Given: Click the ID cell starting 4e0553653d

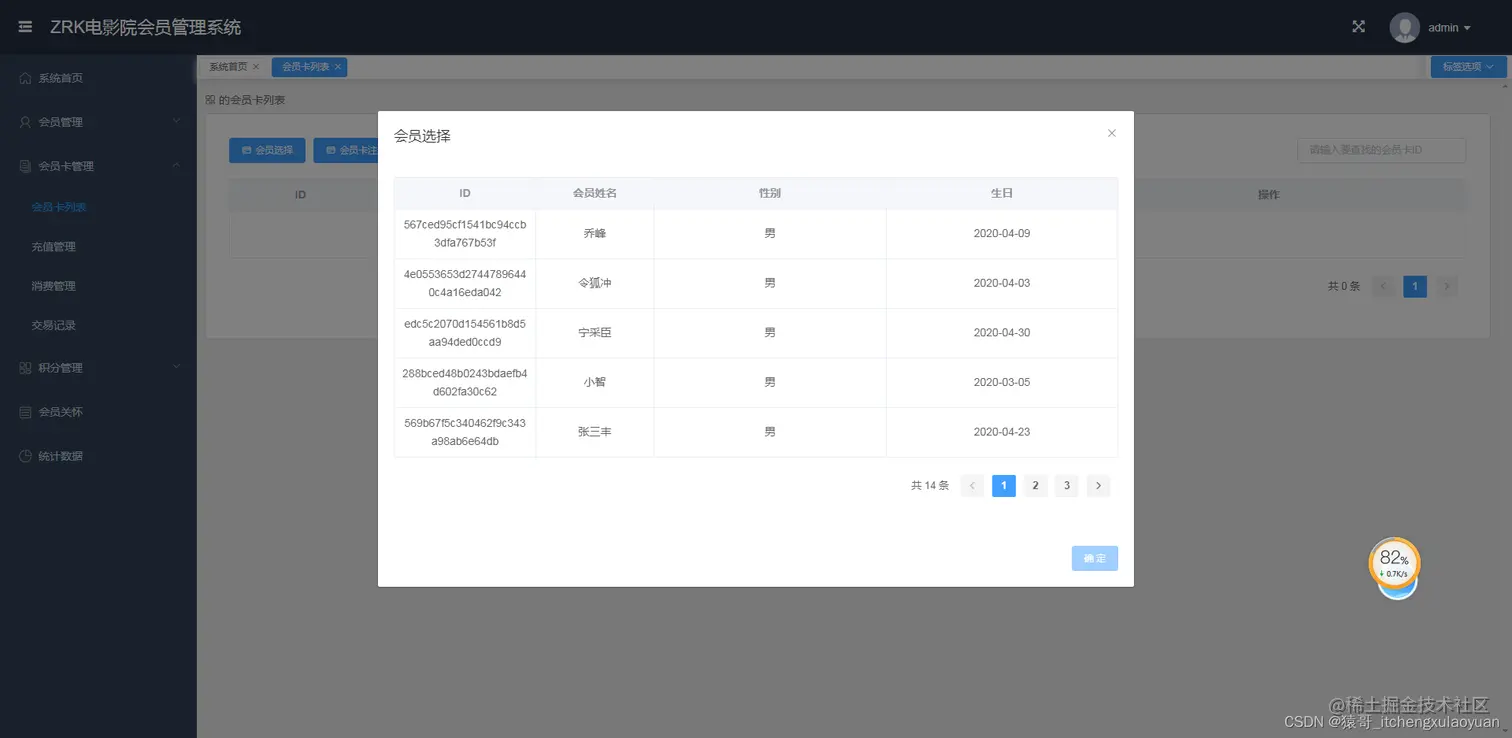Looking at the screenshot, I should click(465, 284).
